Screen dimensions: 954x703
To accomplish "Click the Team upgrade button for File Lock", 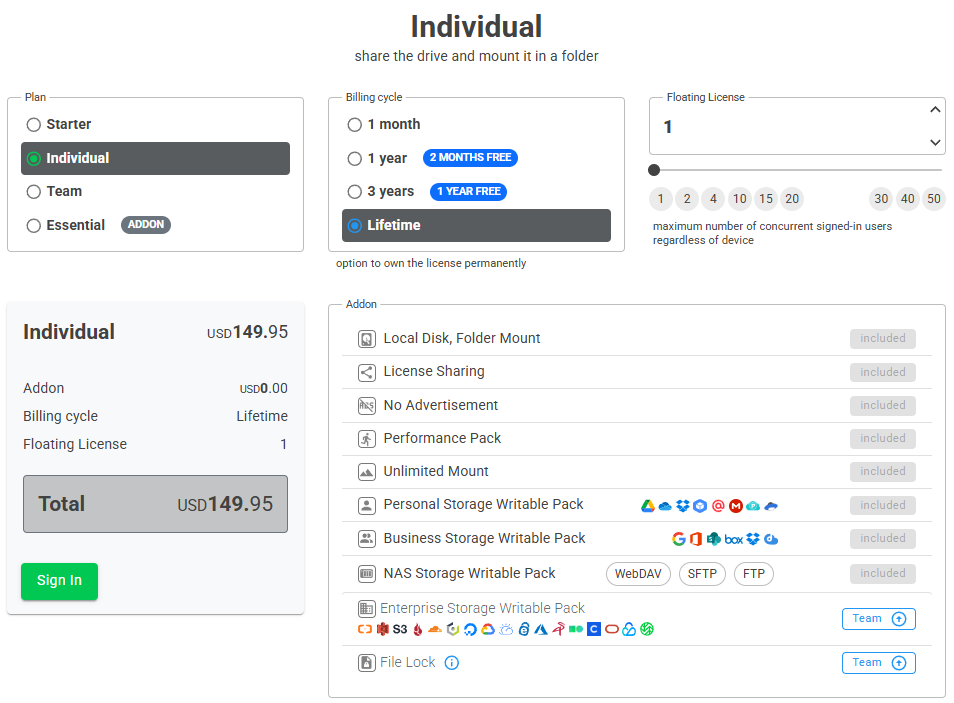I will point(879,663).
